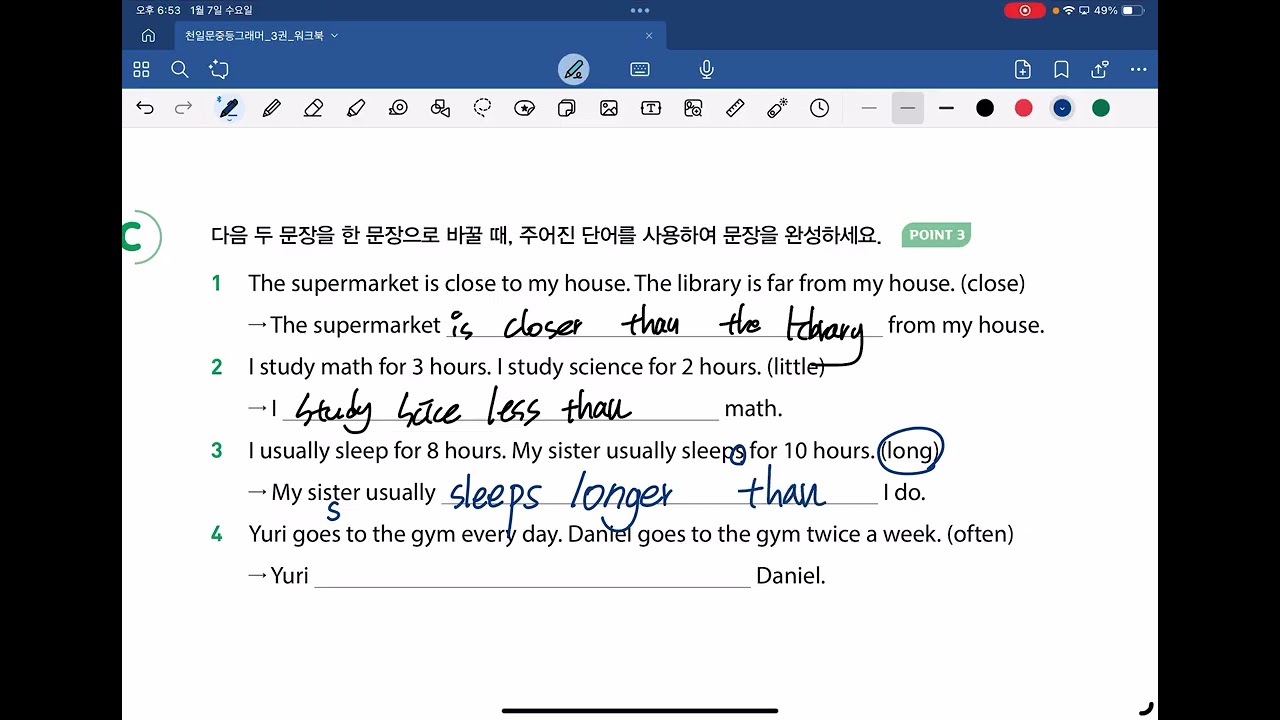
Task: Open the timer clock tool
Action: click(x=820, y=108)
